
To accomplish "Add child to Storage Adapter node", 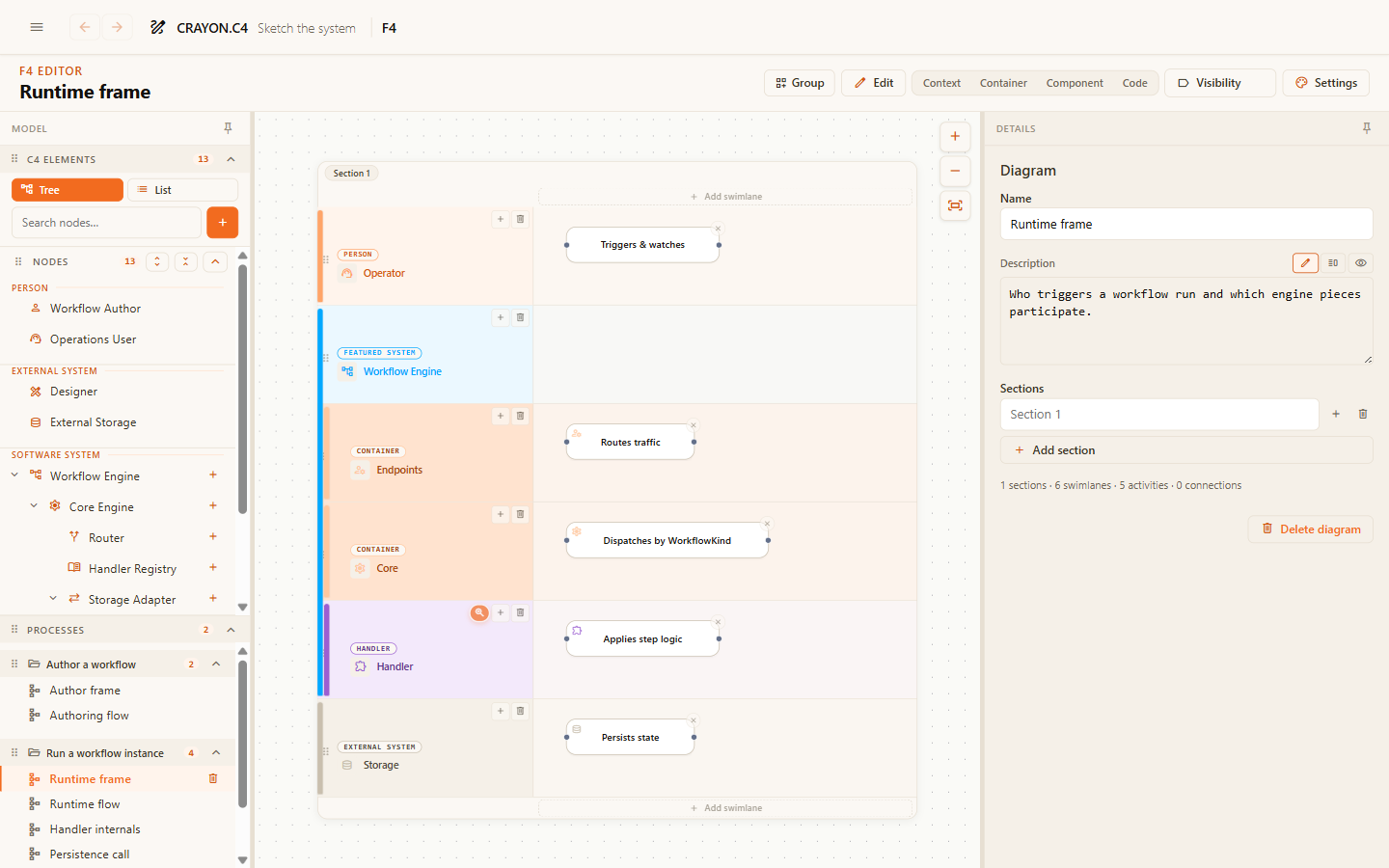I will click(x=213, y=599).
